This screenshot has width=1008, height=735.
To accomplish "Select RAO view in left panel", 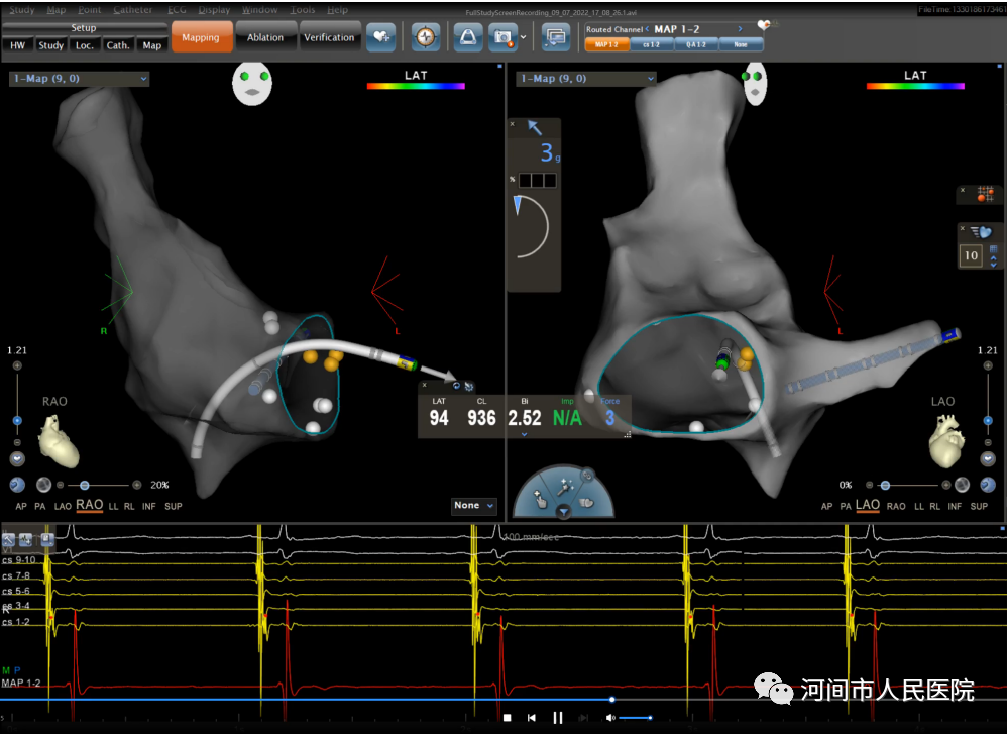I will [x=90, y=506].
